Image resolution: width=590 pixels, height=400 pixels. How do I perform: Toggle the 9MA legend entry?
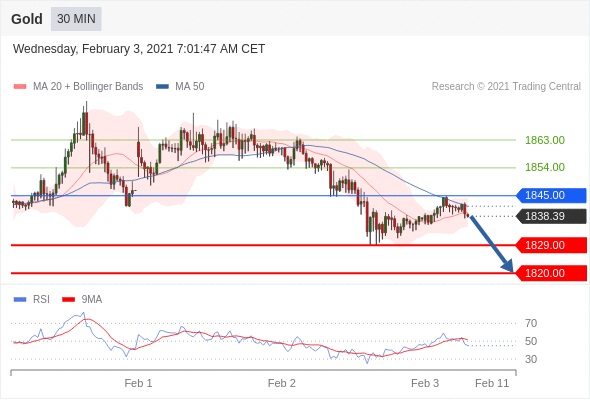click(82, 300)
